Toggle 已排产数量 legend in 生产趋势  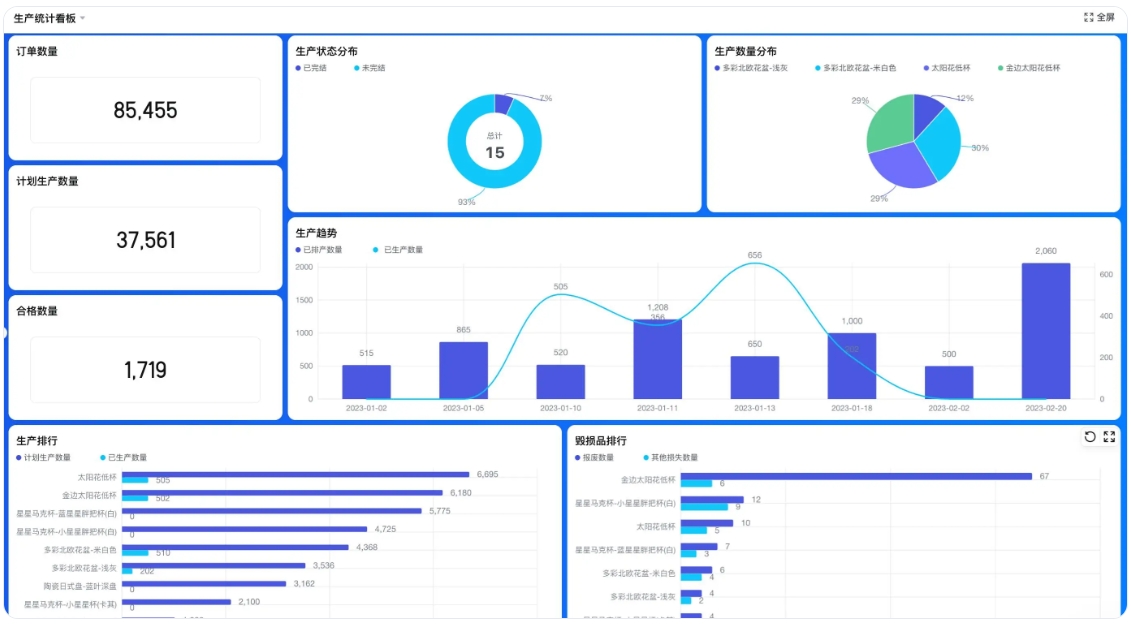point(319,250)
